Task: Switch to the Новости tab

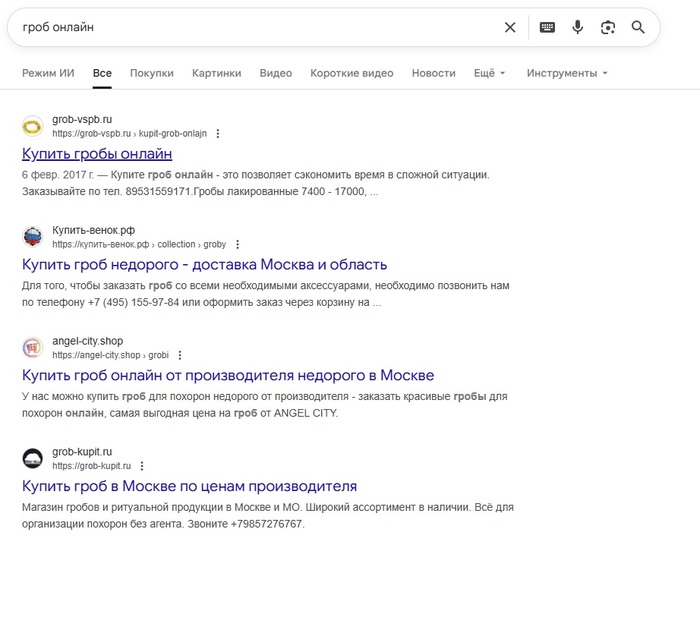Action: coord(433,73)
